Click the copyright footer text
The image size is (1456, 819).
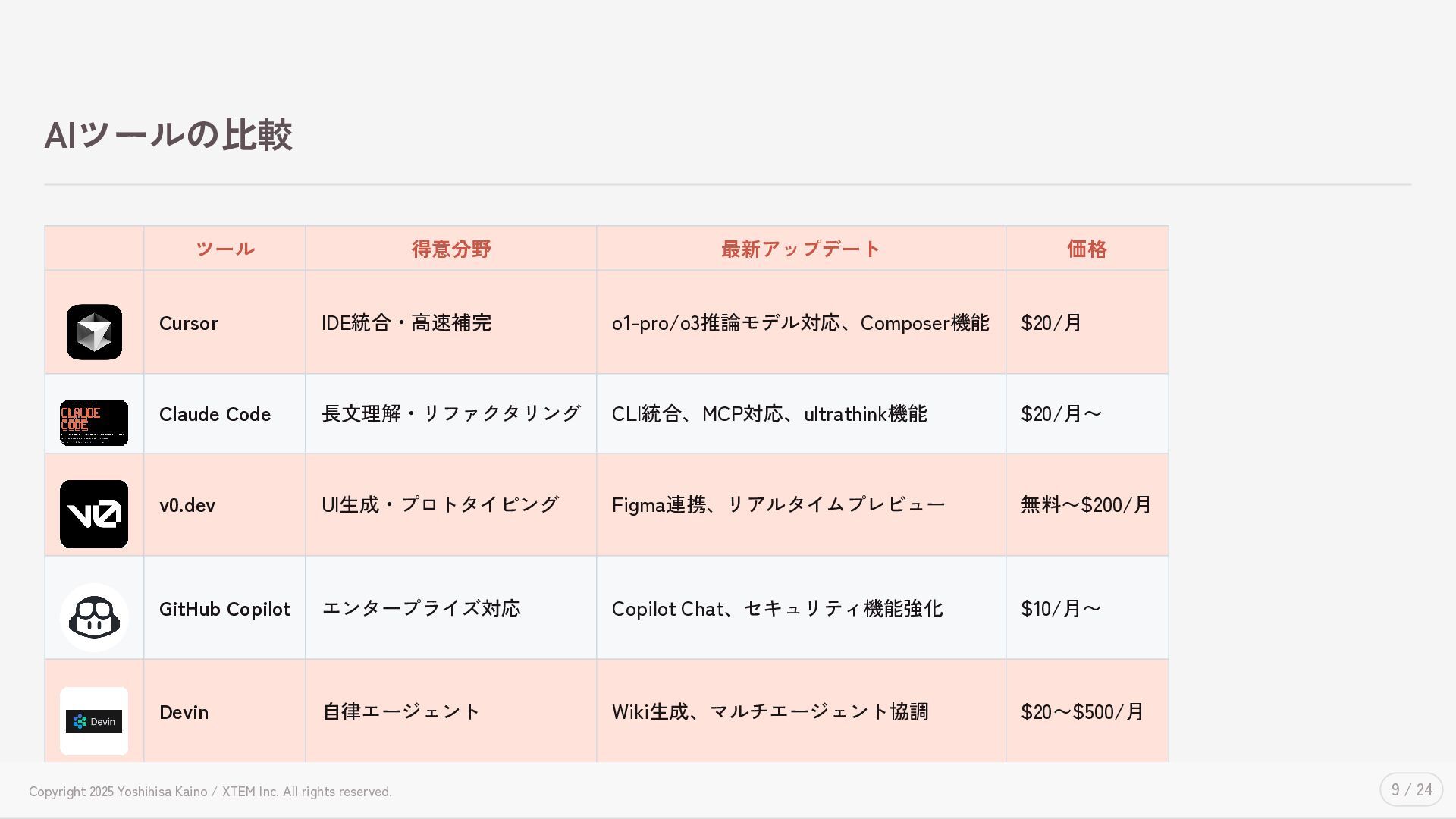click(x=210, y=792)
